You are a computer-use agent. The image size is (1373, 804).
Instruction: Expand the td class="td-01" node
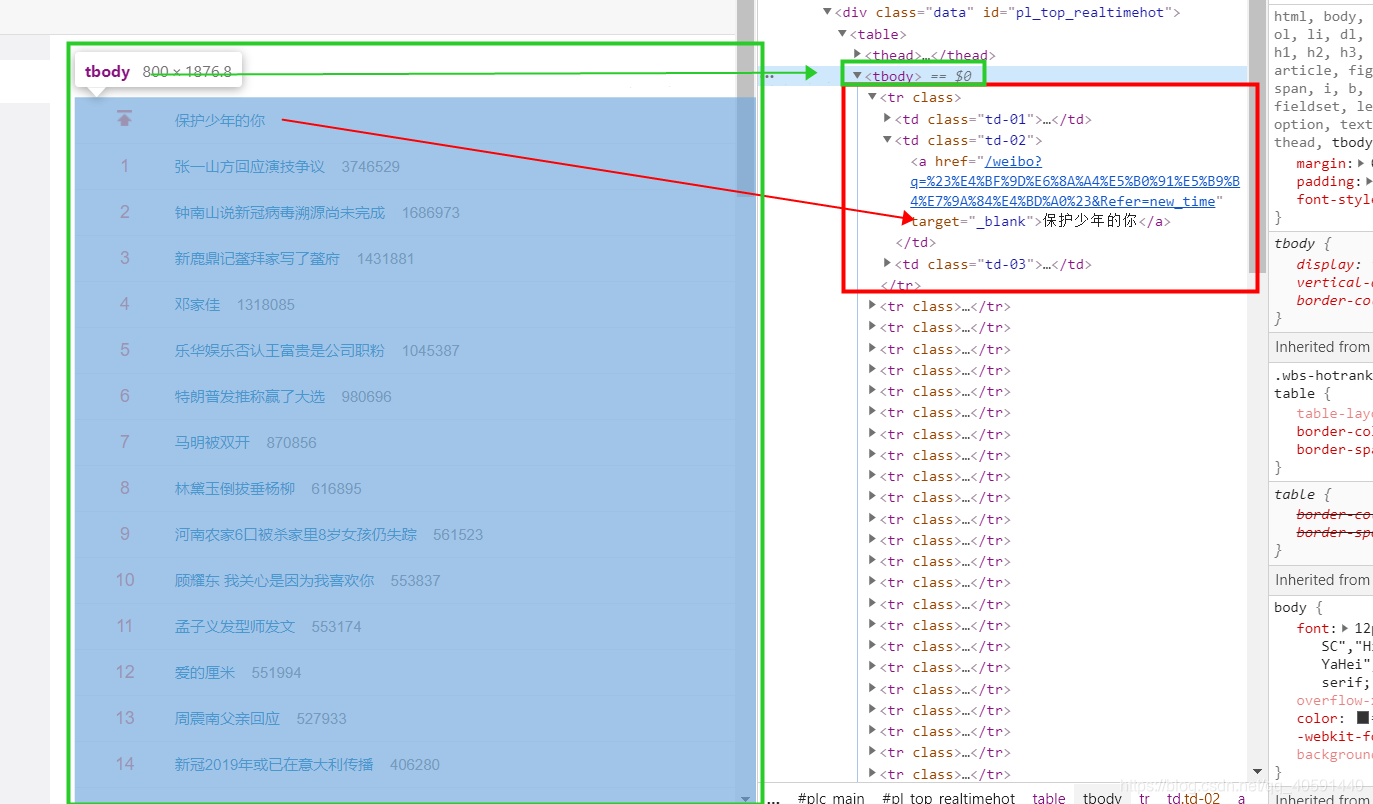tap(887, 119)
